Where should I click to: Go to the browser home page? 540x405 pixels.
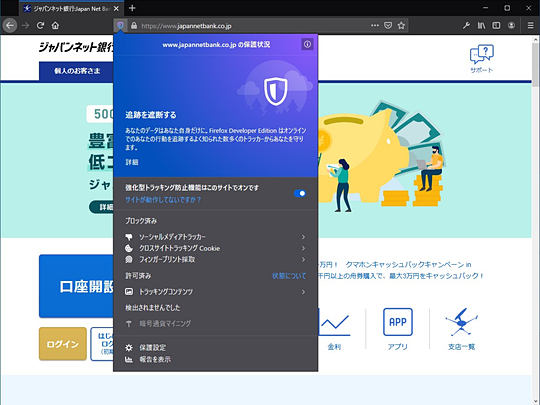(x=55, y=25)
